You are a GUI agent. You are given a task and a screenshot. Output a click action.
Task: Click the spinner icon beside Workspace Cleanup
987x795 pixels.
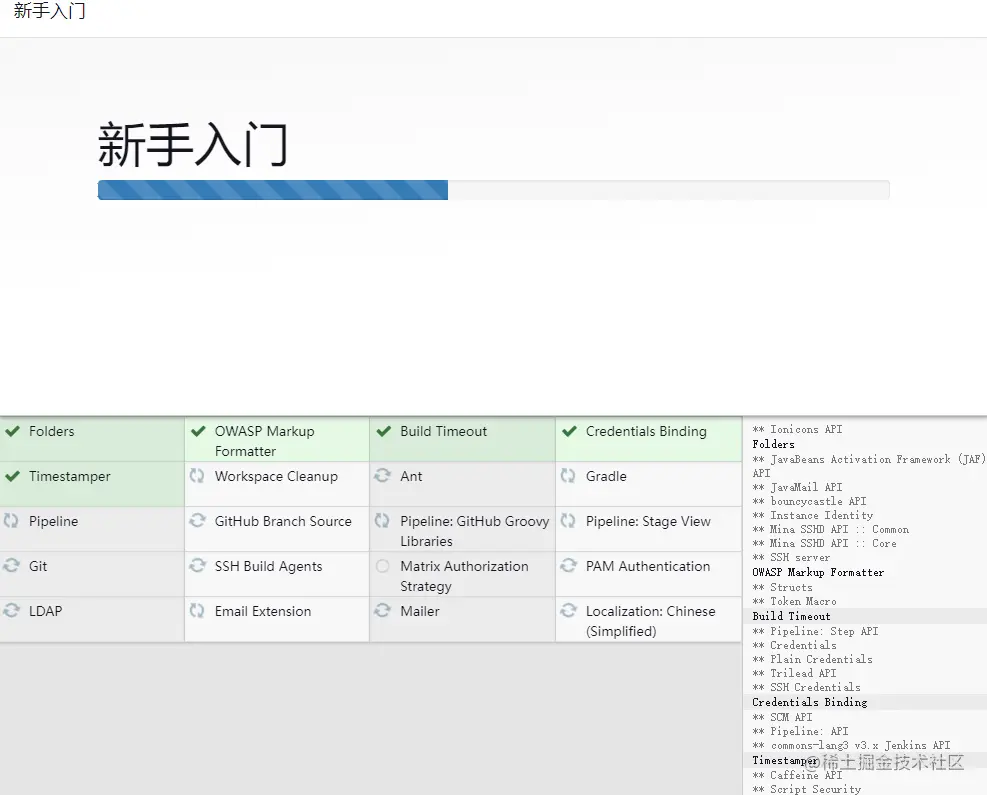[x=198, y=475]
